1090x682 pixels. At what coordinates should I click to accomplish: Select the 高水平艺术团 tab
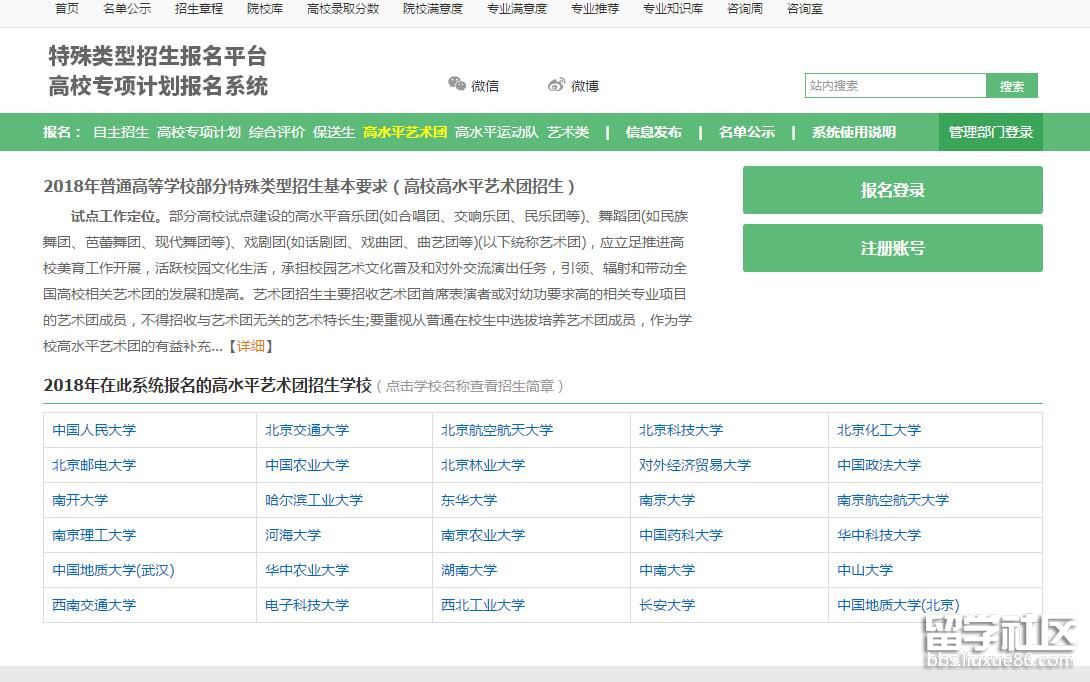404,132
